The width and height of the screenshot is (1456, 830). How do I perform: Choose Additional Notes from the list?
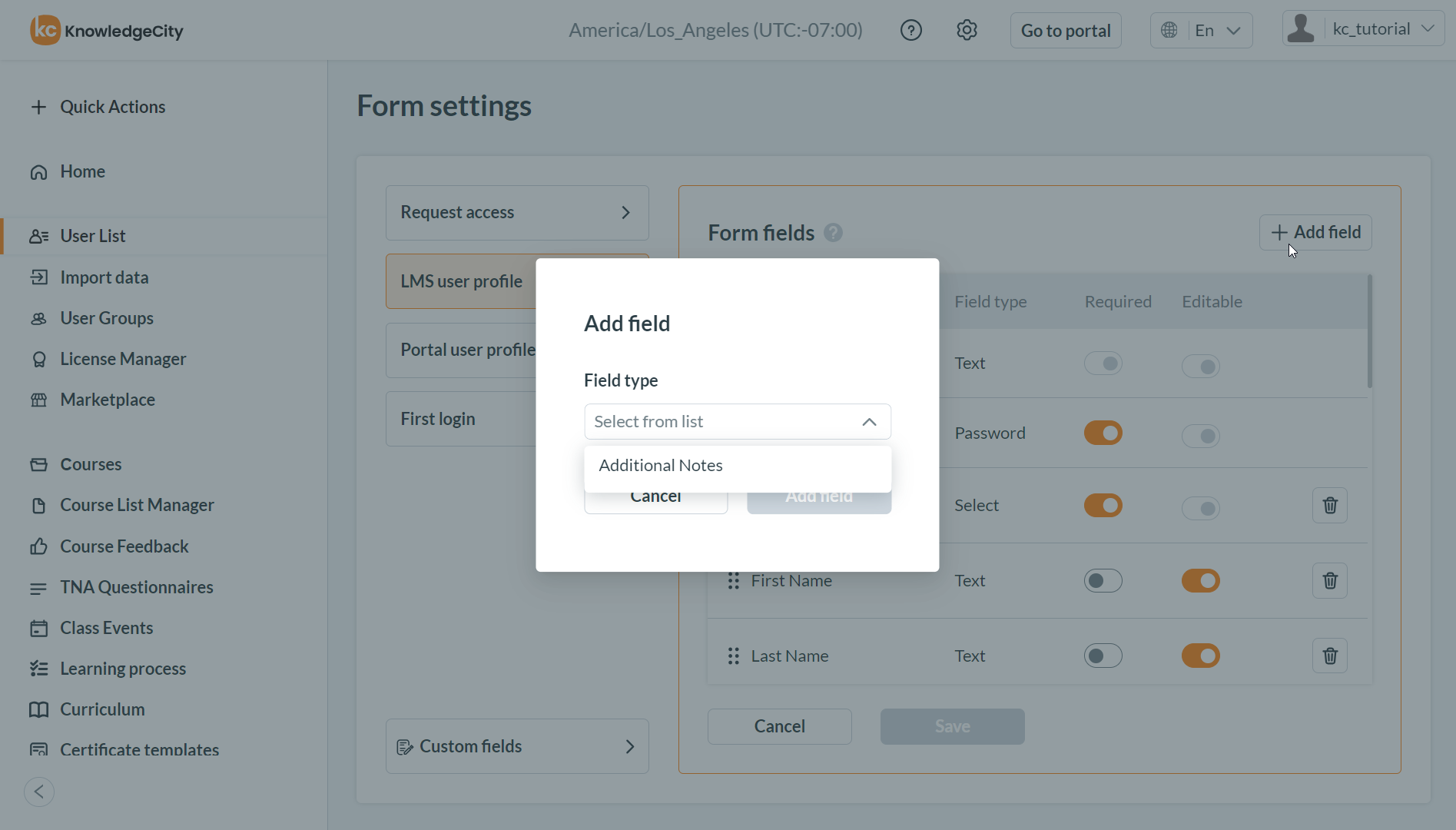point(661,466)
